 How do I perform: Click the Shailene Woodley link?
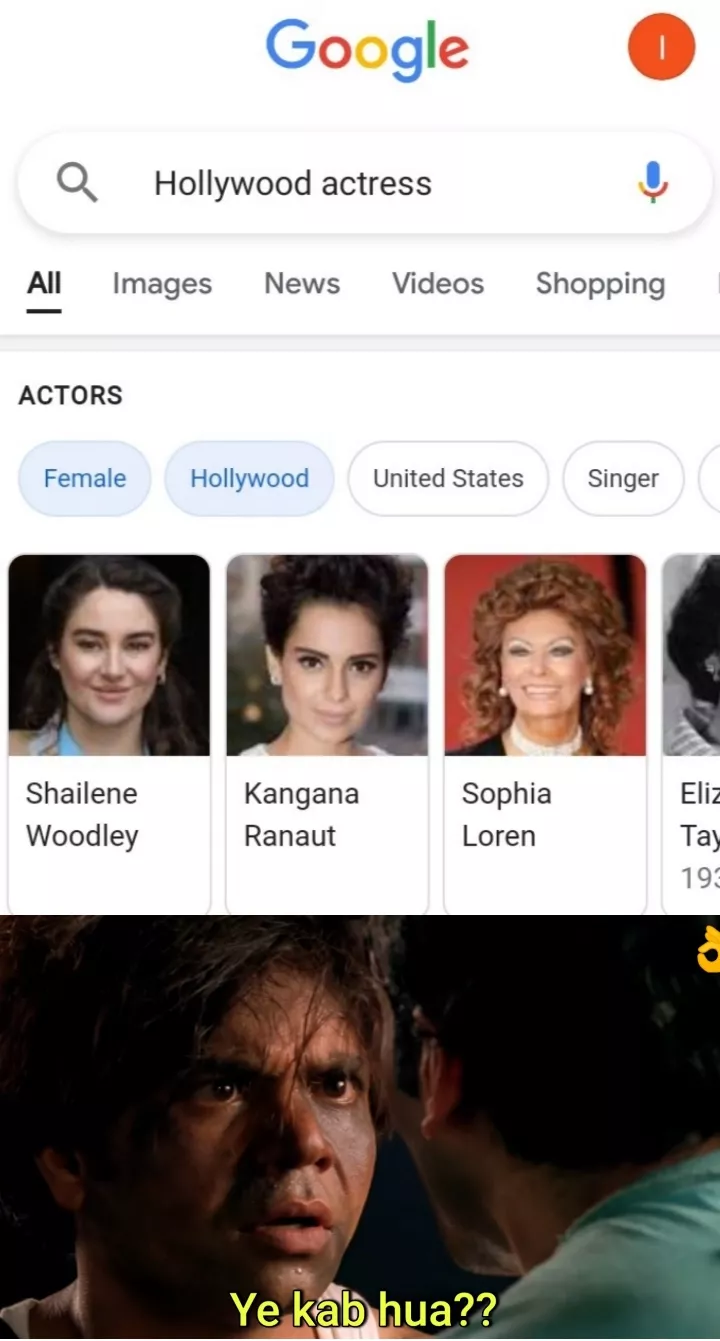pyautogui.click(x=81, y=814)
